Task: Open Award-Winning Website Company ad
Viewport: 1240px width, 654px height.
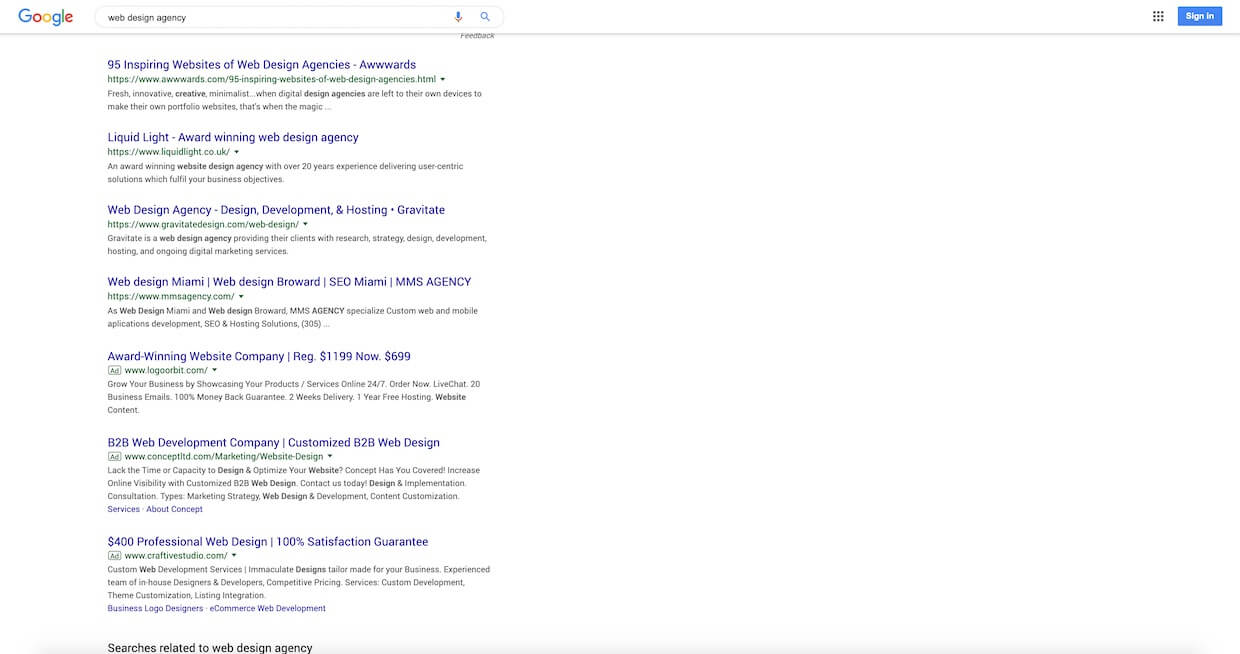Action: [x=259, y=356]
